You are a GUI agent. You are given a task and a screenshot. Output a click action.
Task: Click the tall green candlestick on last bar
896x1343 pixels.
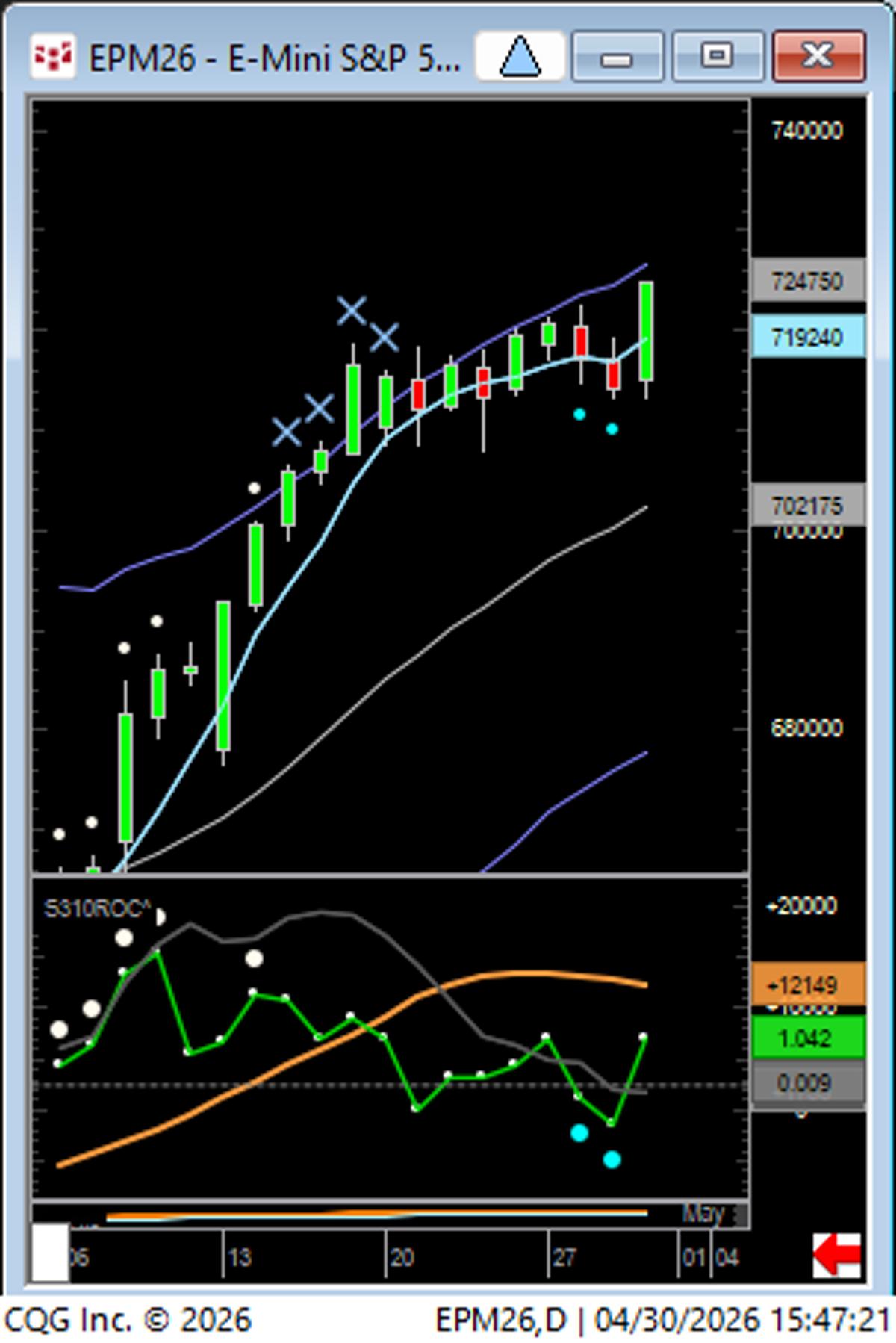pos(646,332)
